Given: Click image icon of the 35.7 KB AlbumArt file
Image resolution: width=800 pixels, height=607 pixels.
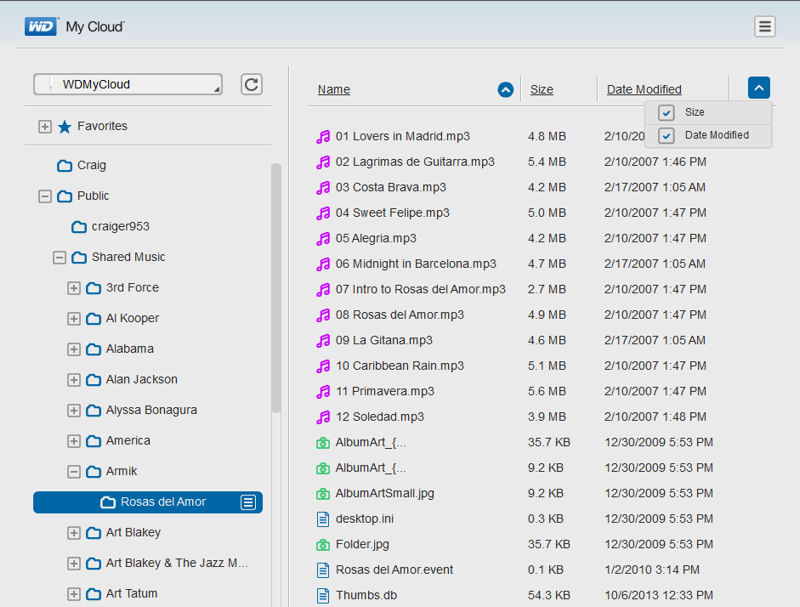Looking at the screenshot, I should click(x=323, y=443).
